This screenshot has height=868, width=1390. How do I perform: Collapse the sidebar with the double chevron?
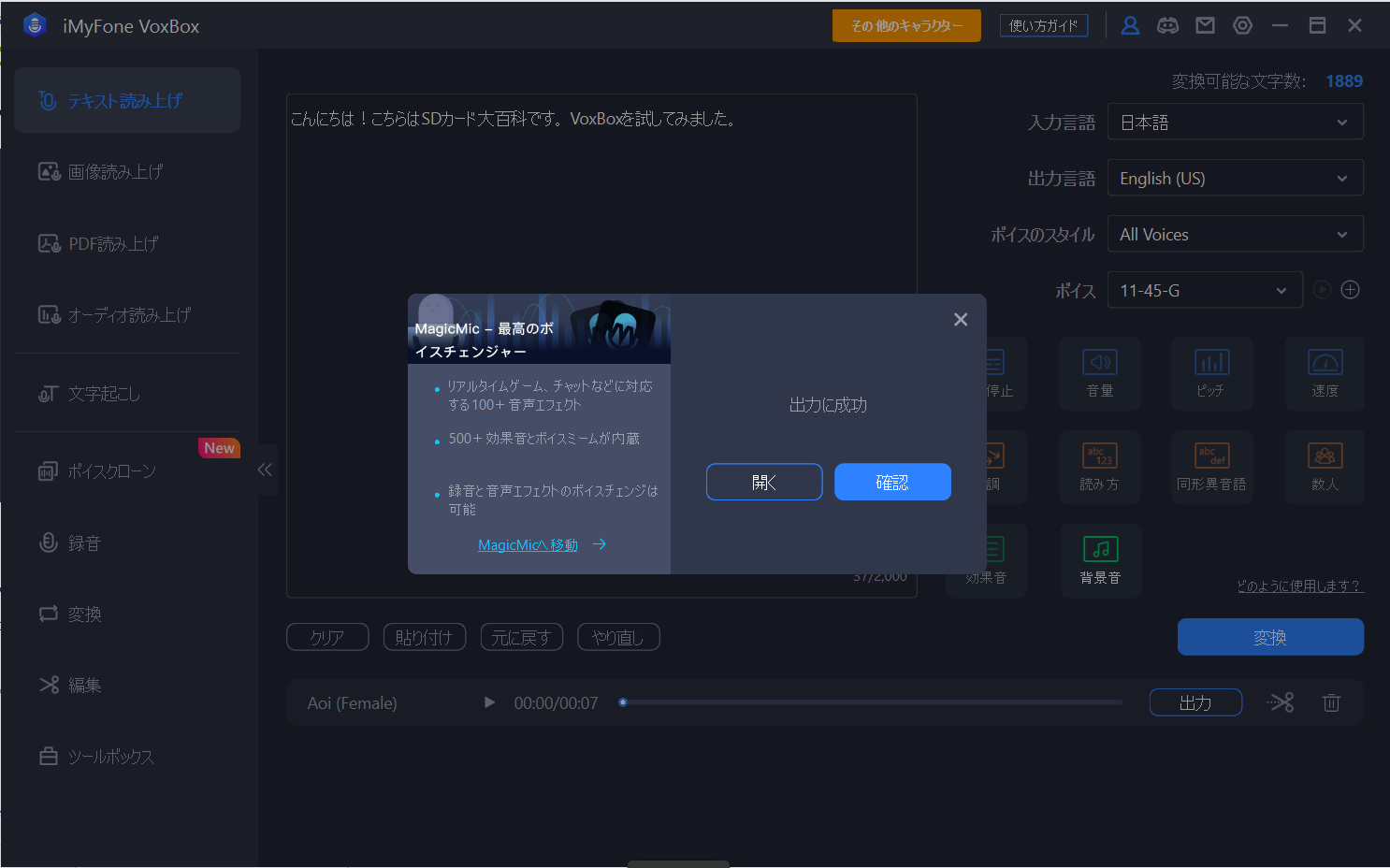[265, 470]
